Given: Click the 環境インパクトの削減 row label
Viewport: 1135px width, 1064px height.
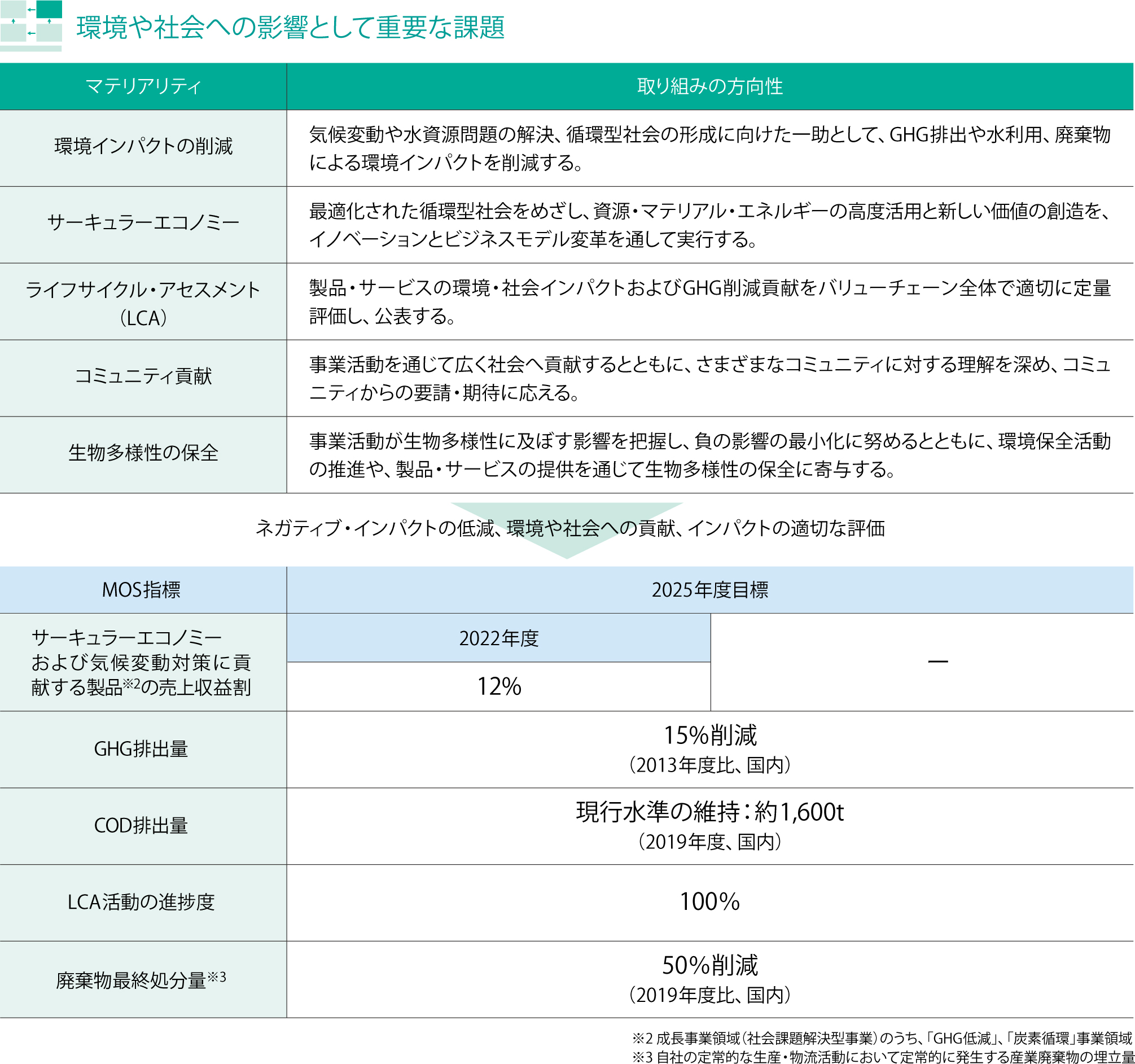Looking at the screenshot, I should (x=143, y=147).
